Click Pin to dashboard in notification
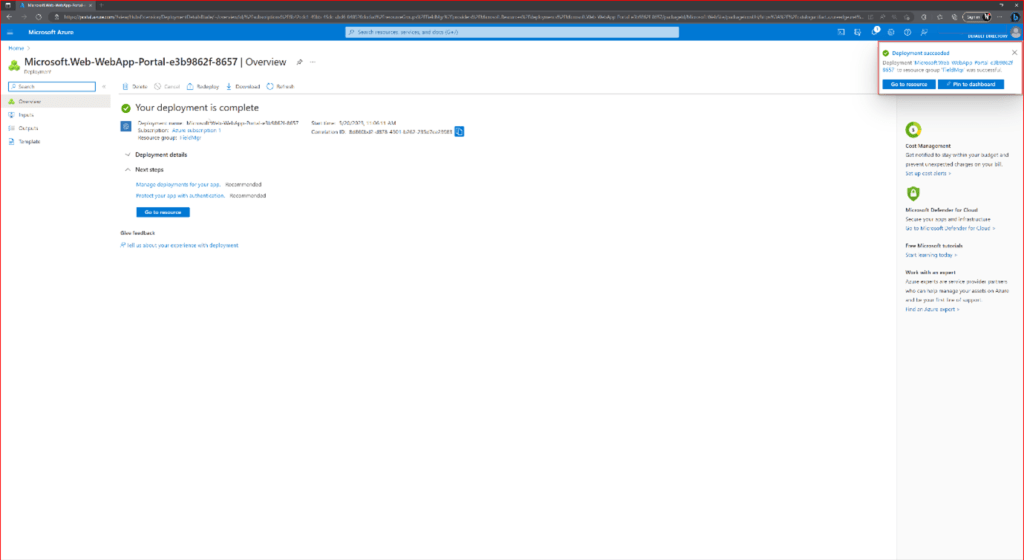 pos(970,84)
